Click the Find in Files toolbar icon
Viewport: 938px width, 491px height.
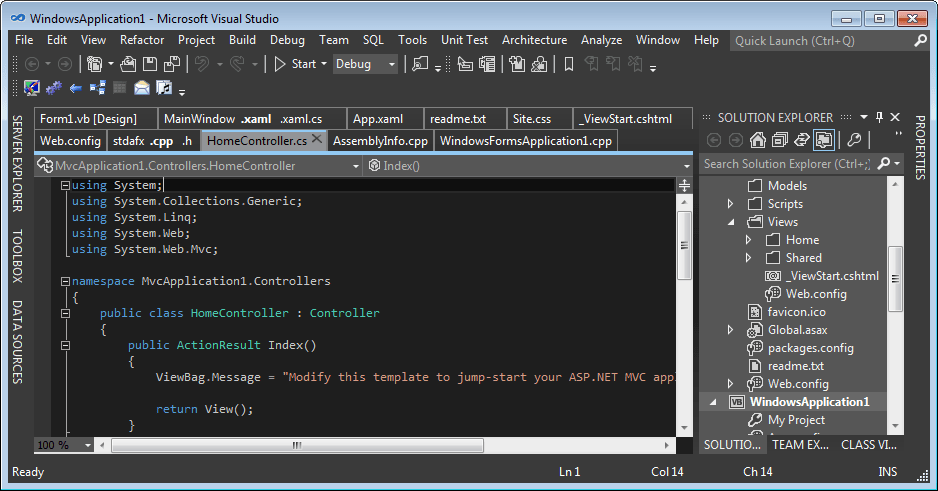[420, 64]
